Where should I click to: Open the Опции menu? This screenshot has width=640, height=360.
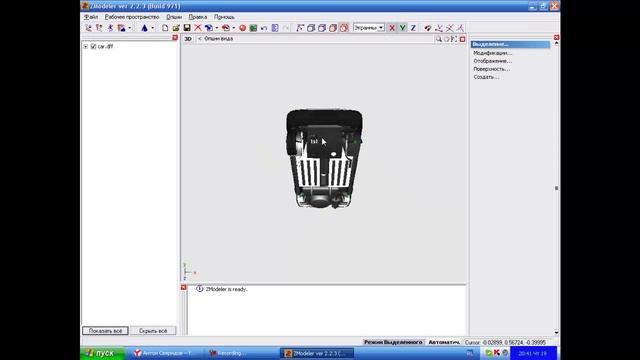click(x=174, y=17)
